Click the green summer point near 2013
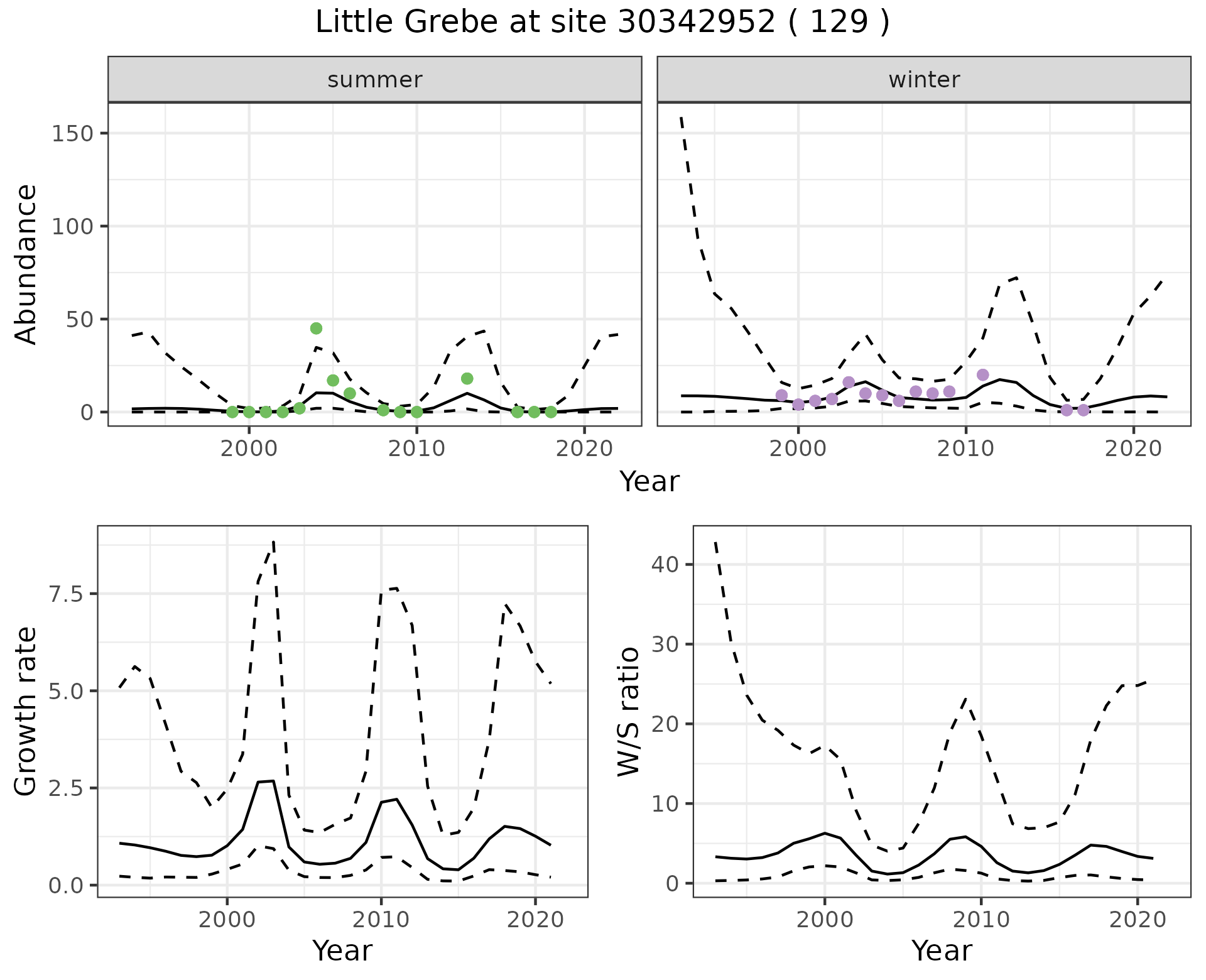The image size is (1206, 980). click(467, 378)
